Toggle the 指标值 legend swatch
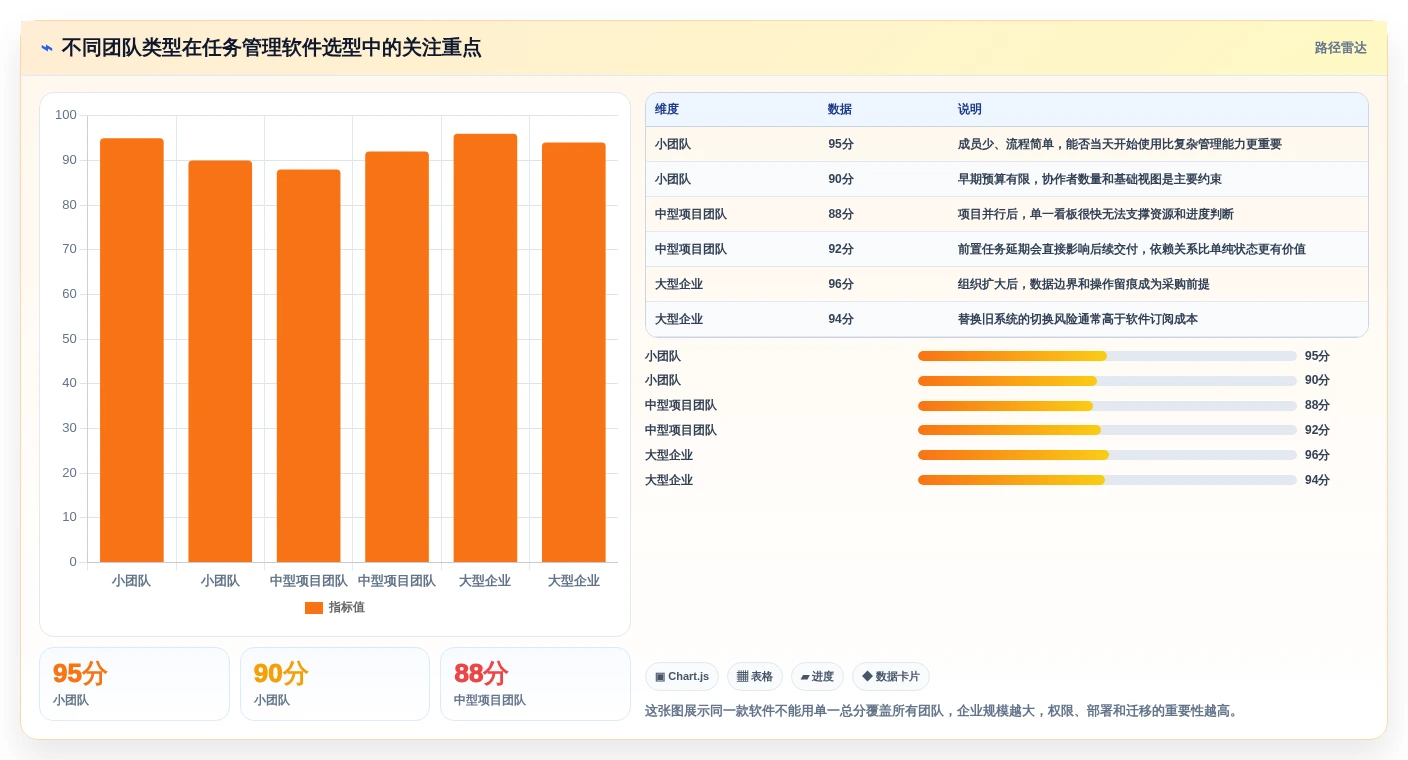The width and height of the screenshot is (1408, 760). (x=314, y=608)
